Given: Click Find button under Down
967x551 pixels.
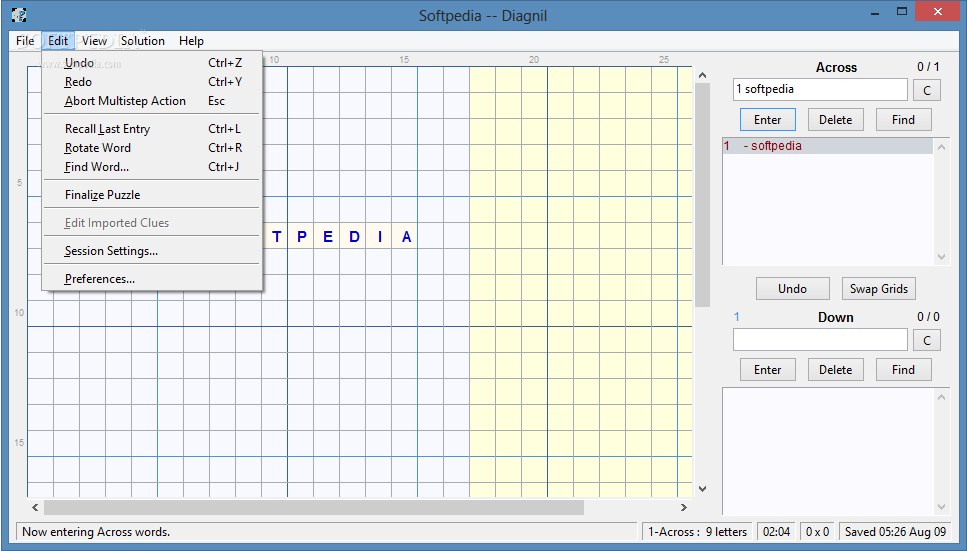Looking at the screenshot, I should (x=903, y=370).
